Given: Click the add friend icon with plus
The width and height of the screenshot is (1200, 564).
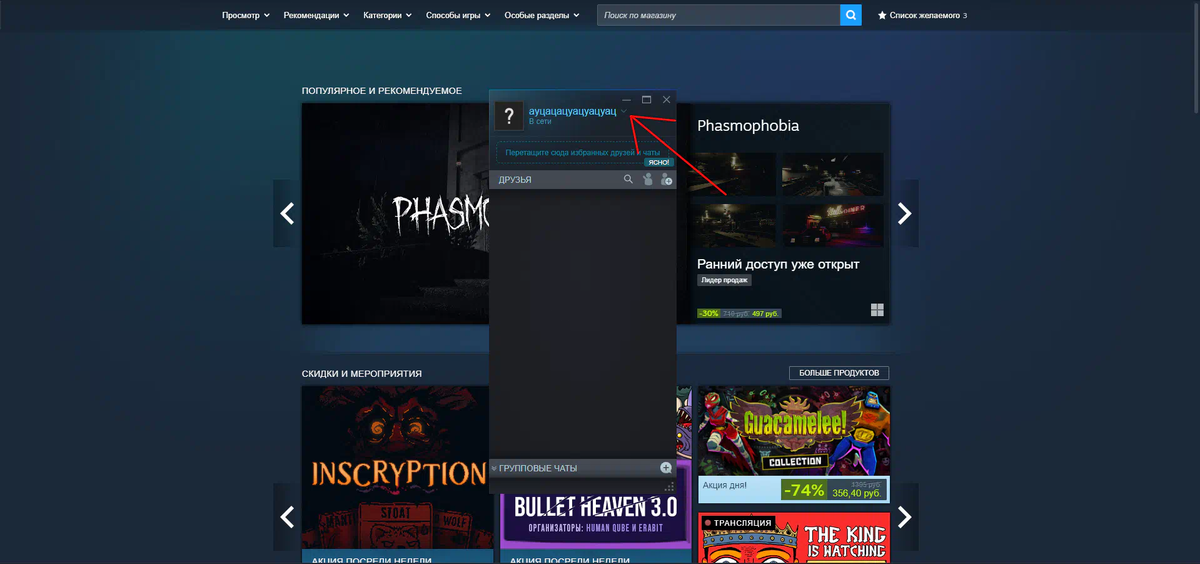Looking at the screenshot, I should (666, 179).
